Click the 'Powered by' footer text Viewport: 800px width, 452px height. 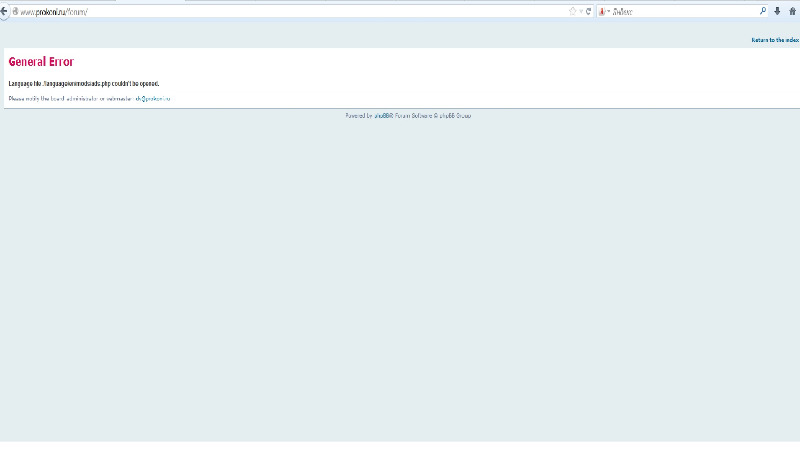pos(357,116)
